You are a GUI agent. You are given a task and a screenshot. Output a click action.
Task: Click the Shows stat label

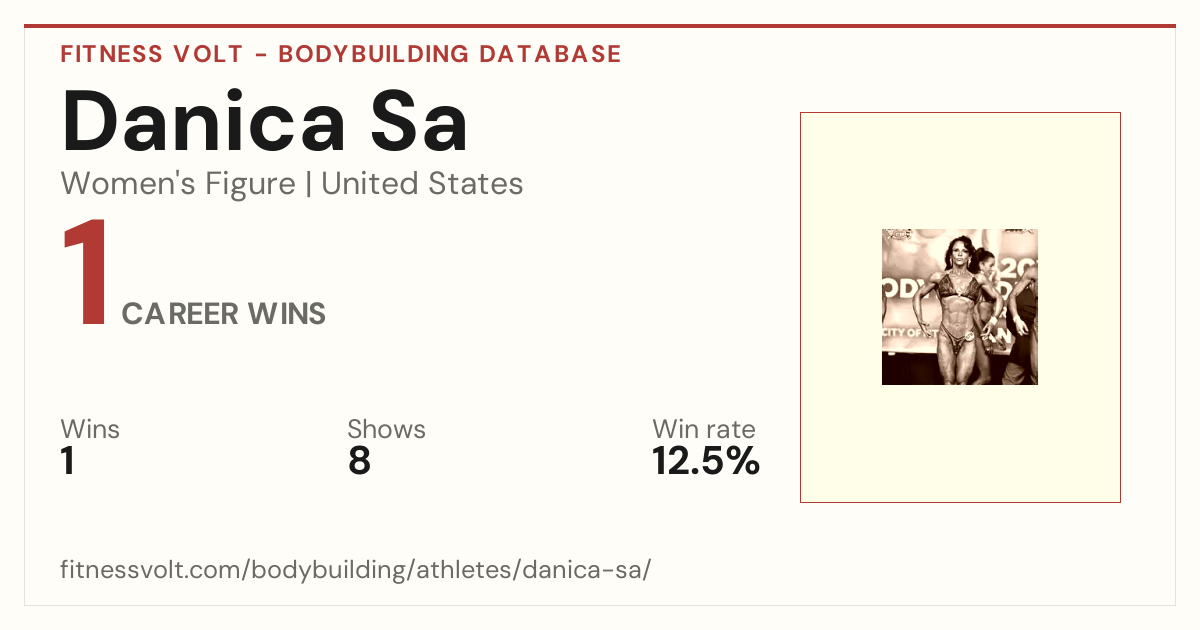(x=386, y=429)
